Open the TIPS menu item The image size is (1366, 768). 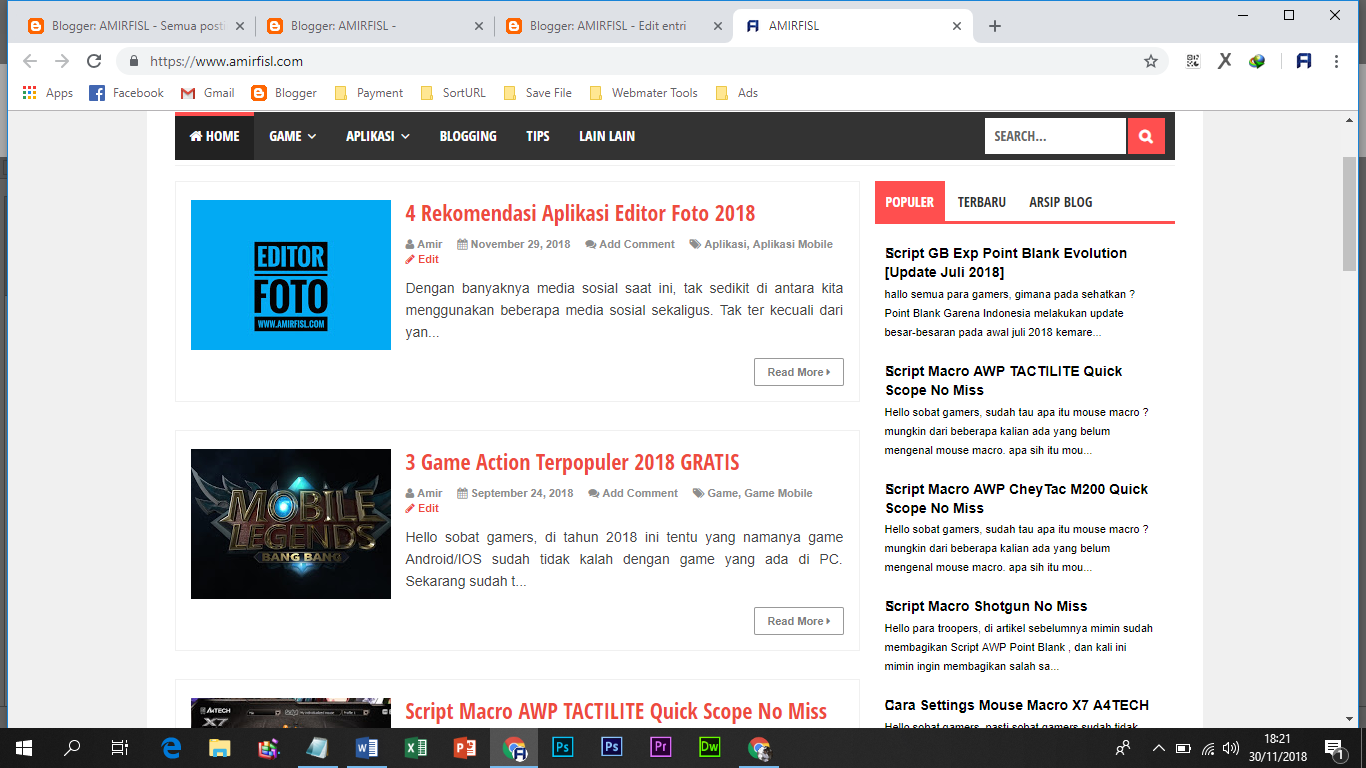click(538, 136)
